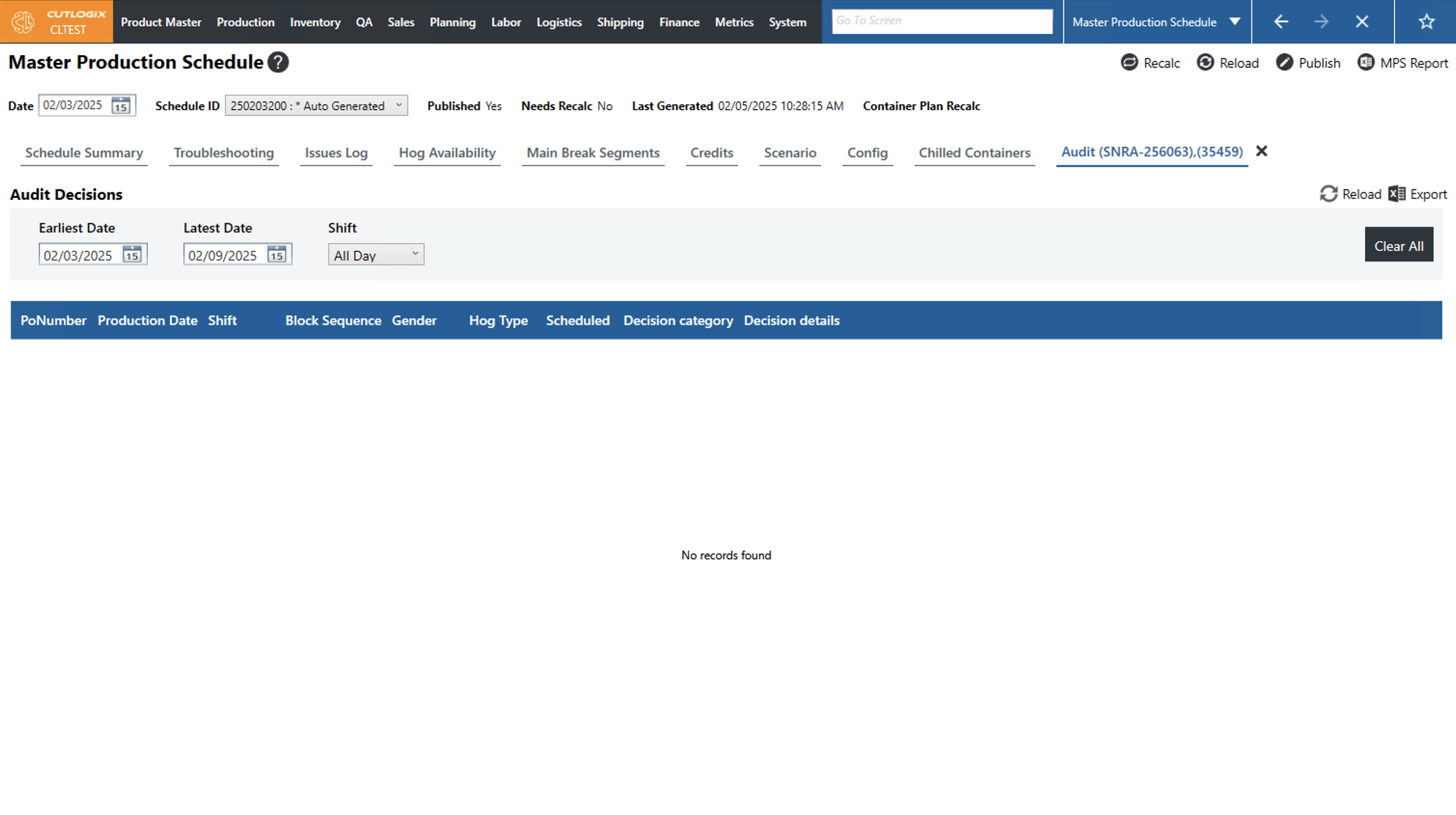This screenshot has width=1456, height=815.
Task: Open the top Date calendar picker
Action: click(x=121, y=106)
